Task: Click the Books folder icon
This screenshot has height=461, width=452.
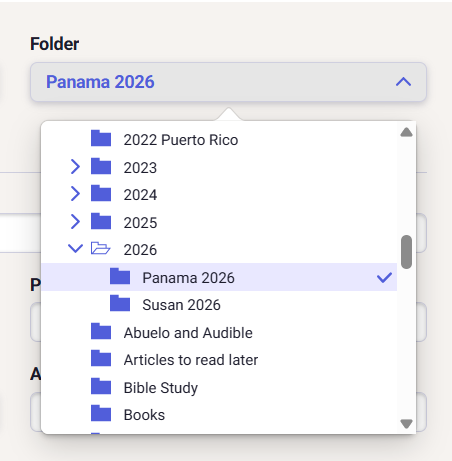Action: (101, 414)
